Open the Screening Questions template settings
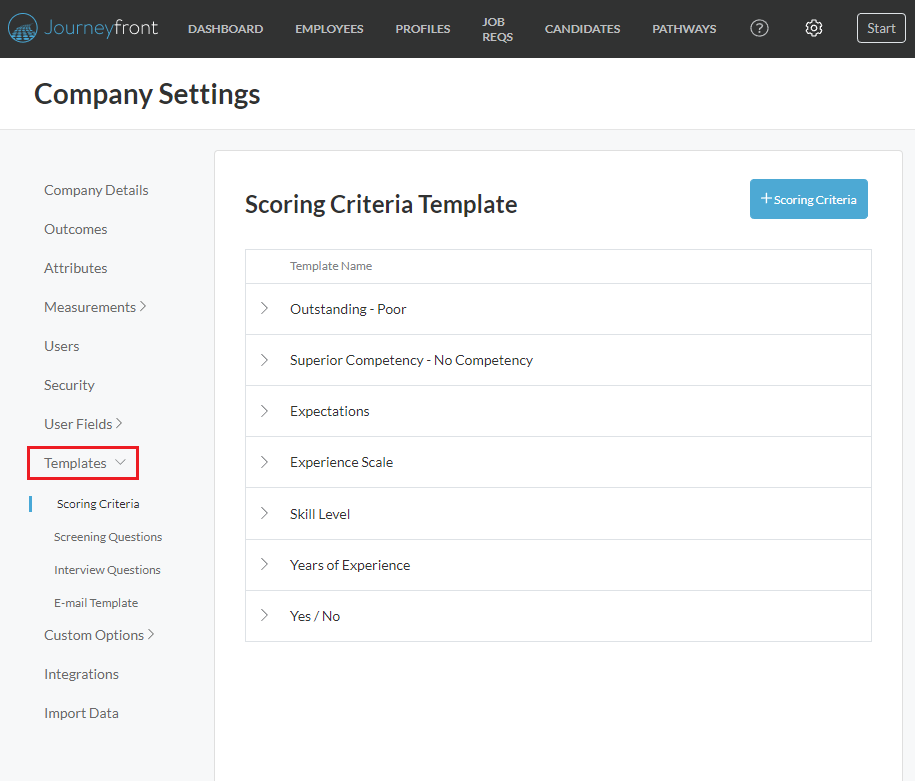The width and height of the screenshot is (915, 781). click(107, 536)
